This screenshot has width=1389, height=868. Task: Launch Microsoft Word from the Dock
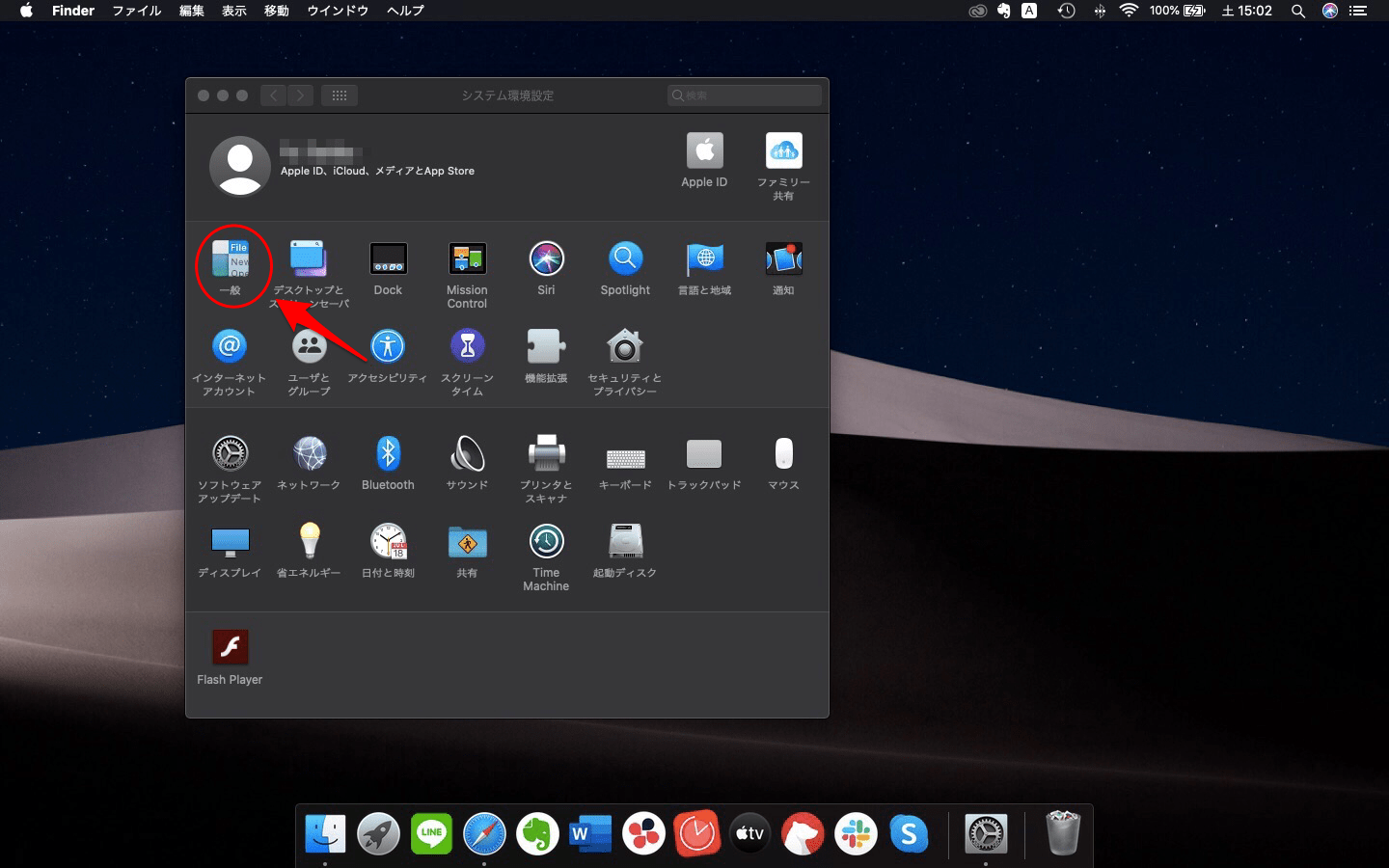(x=590, y=833)
